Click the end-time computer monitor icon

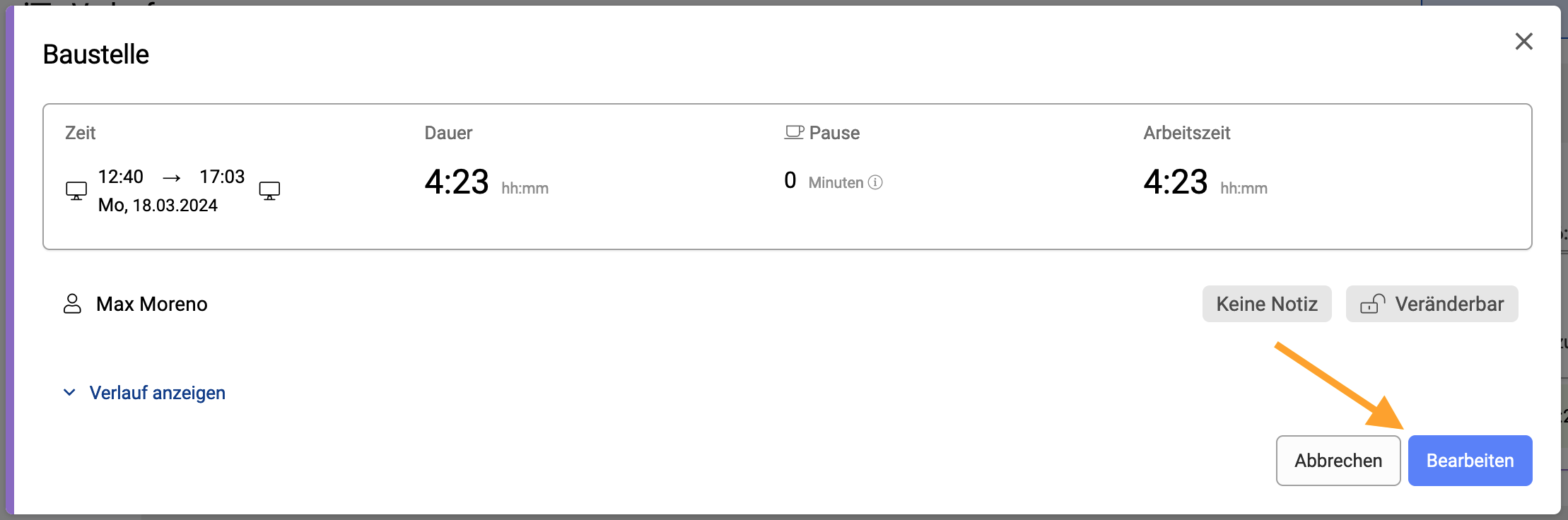coord(269,191)
